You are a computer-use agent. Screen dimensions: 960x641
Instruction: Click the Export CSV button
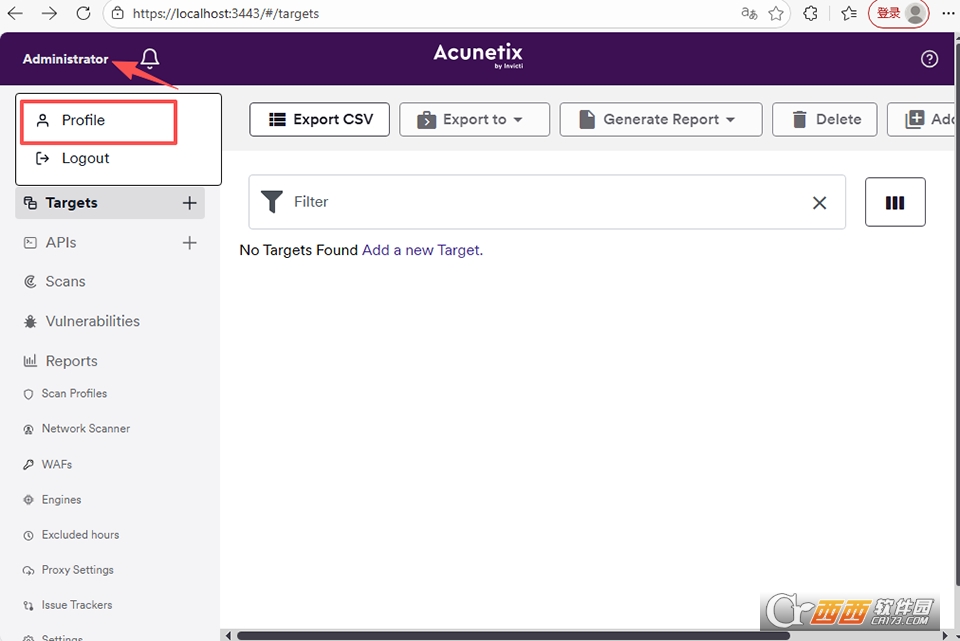(x=320, y=119)
